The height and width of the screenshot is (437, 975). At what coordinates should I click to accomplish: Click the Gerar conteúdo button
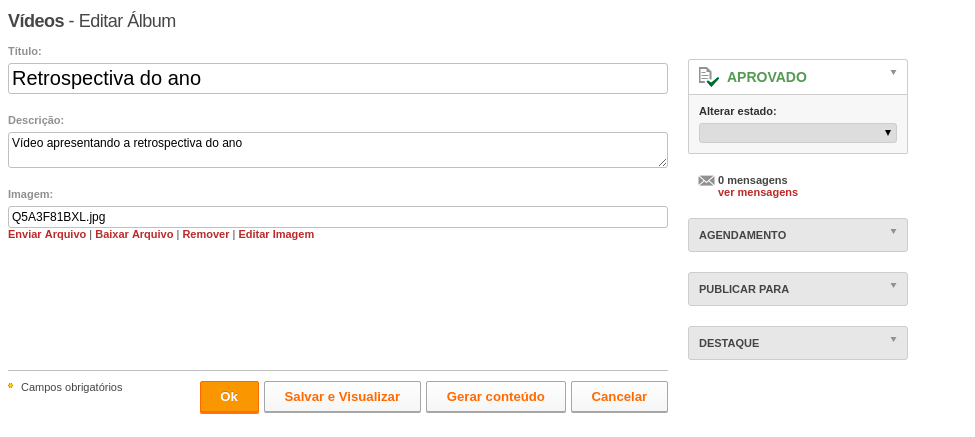(496, 397)
